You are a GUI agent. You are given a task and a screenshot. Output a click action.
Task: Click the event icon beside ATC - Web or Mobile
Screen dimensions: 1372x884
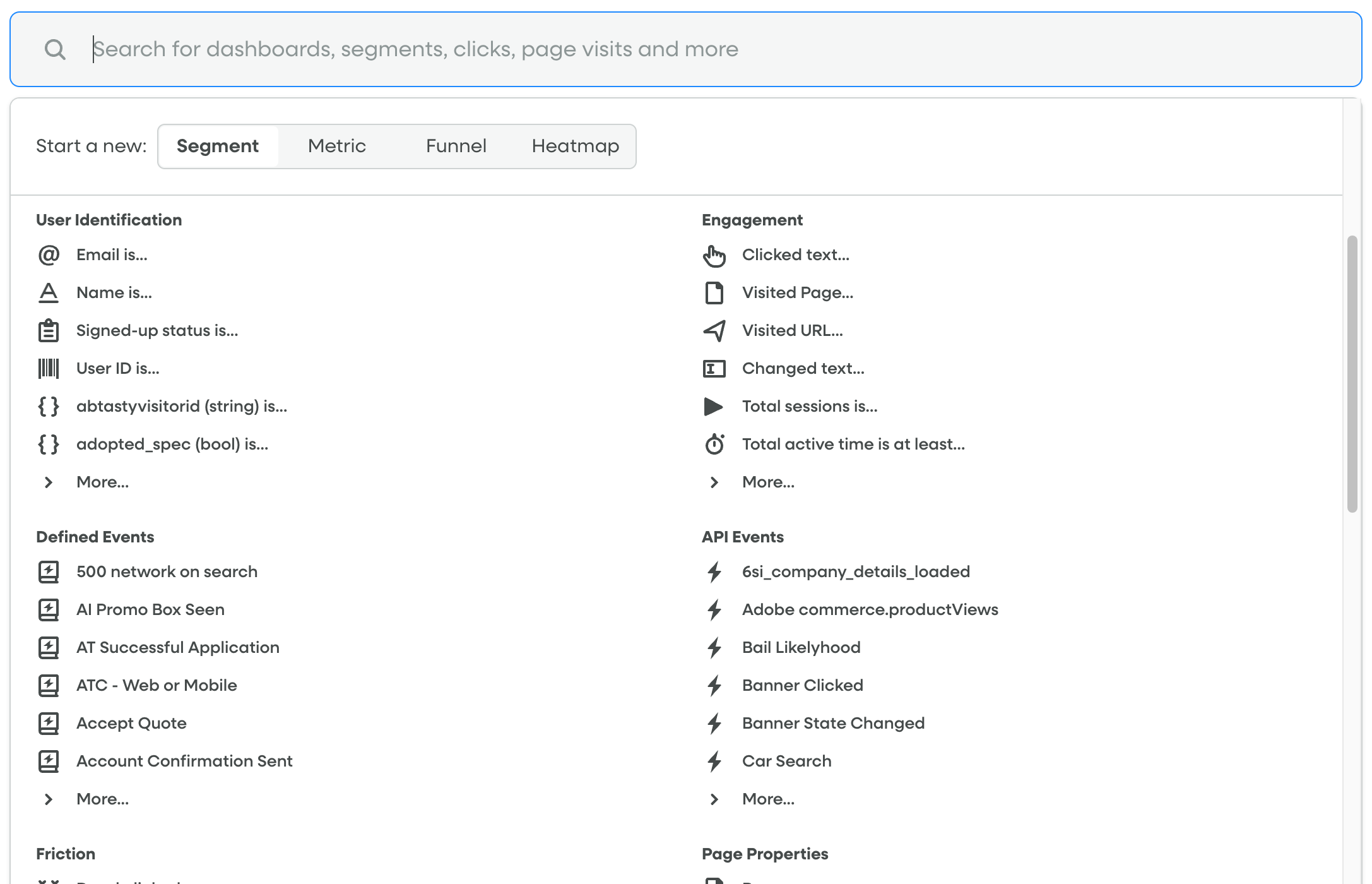point(49,686)
